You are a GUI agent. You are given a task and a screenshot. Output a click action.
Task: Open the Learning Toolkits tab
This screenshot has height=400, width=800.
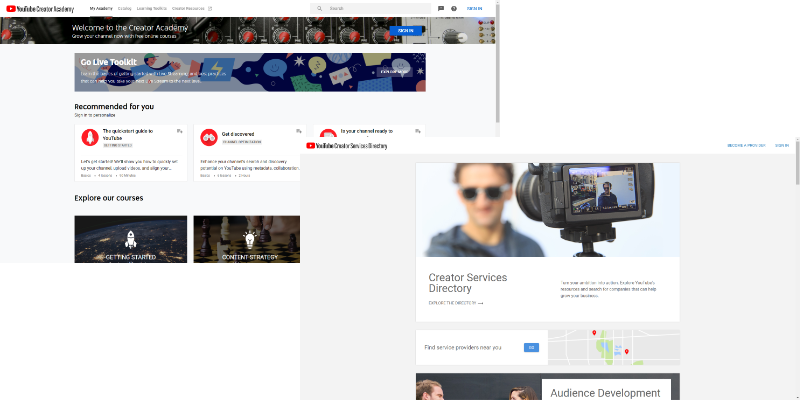[x=152, y=9]
